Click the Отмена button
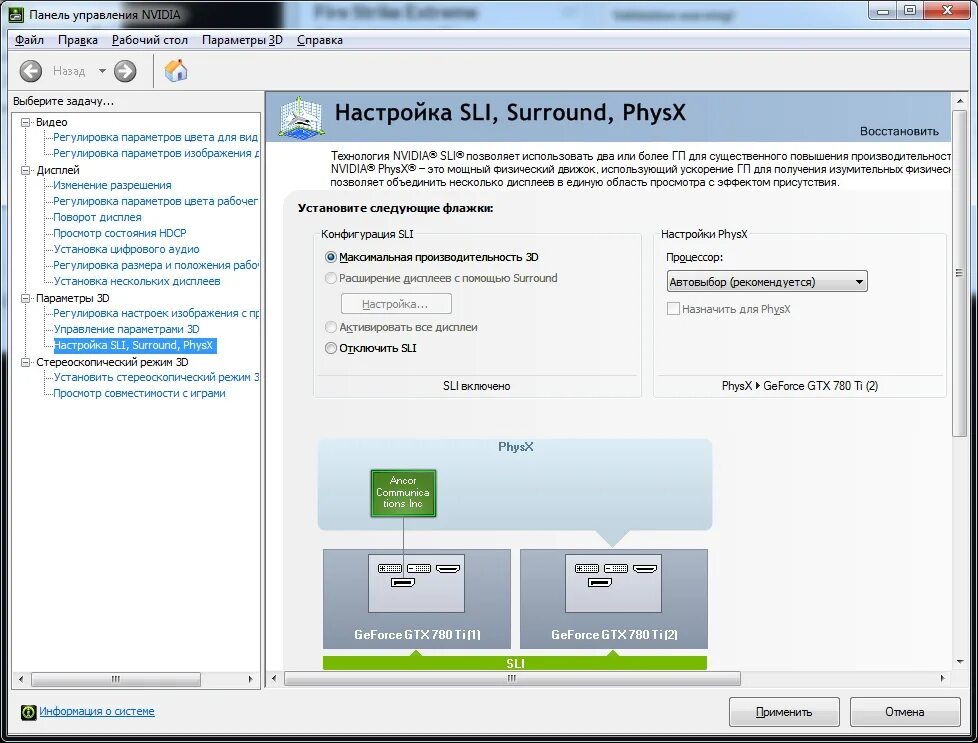The height and width of the screenshot is (743, 978). click(904, 712)
